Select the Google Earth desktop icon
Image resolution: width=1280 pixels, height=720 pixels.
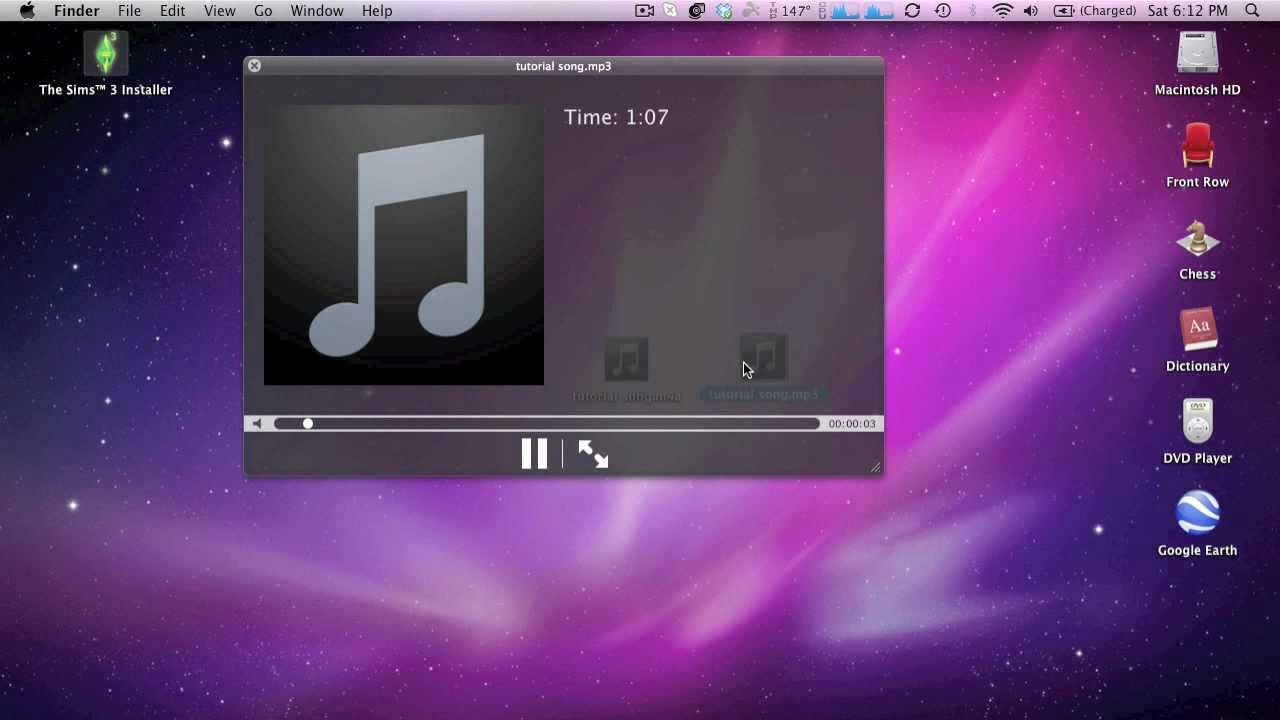point(1197,515)
